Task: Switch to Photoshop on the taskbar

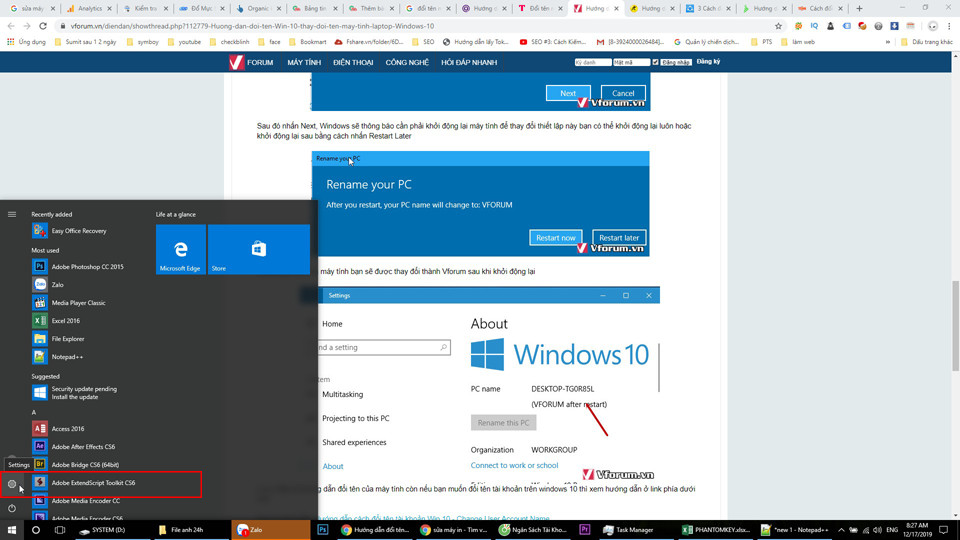Action: (x=323, y=530)
